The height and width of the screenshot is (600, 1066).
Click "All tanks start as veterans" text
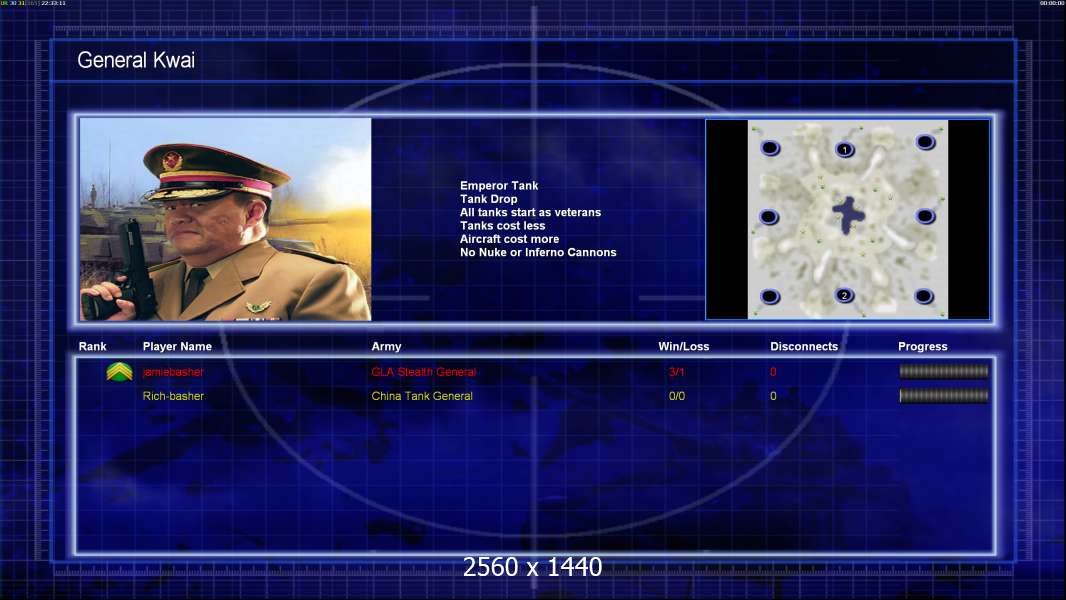pyautogui.click(x=530, y=212)
